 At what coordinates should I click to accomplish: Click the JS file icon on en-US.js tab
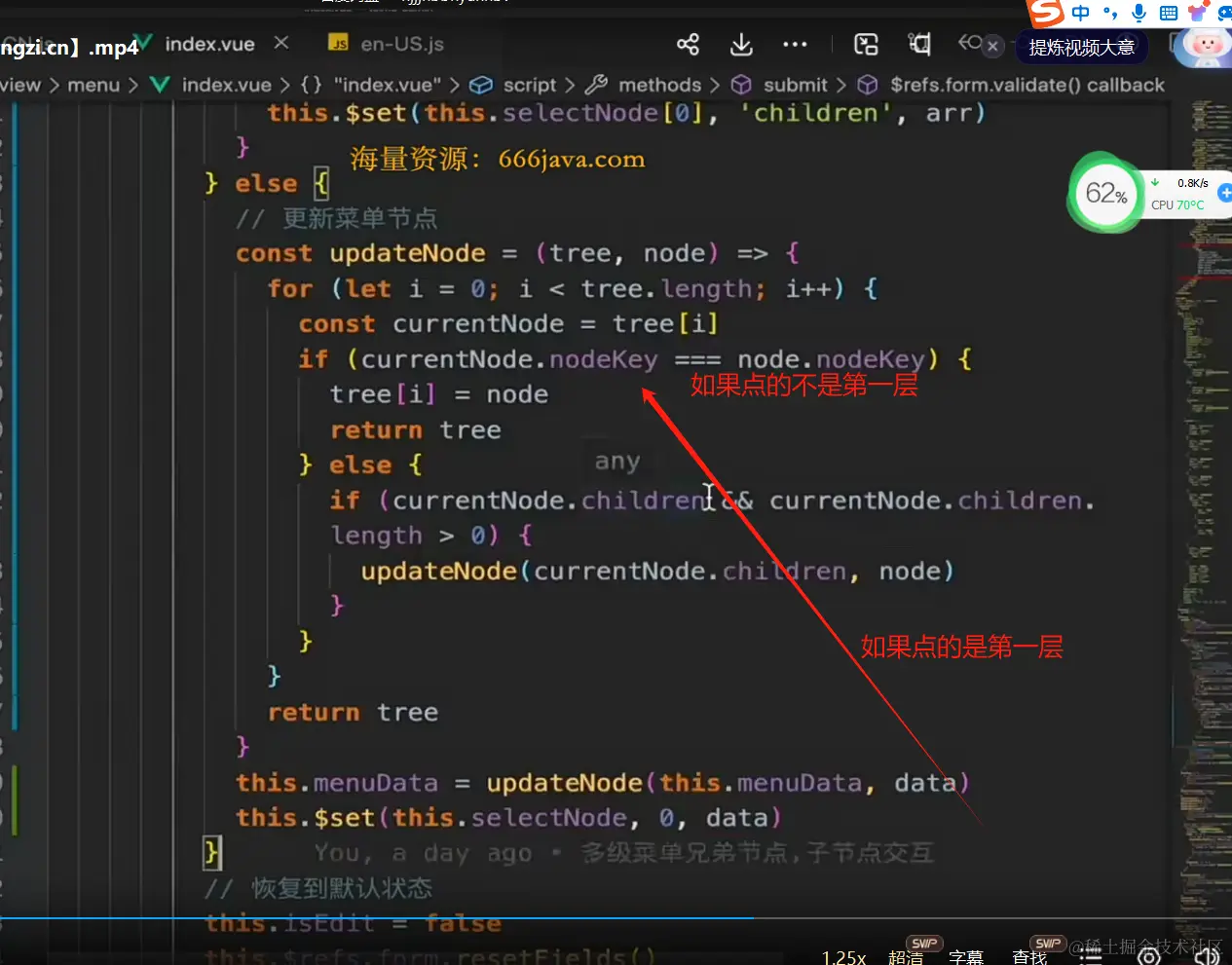pos(338,44)
